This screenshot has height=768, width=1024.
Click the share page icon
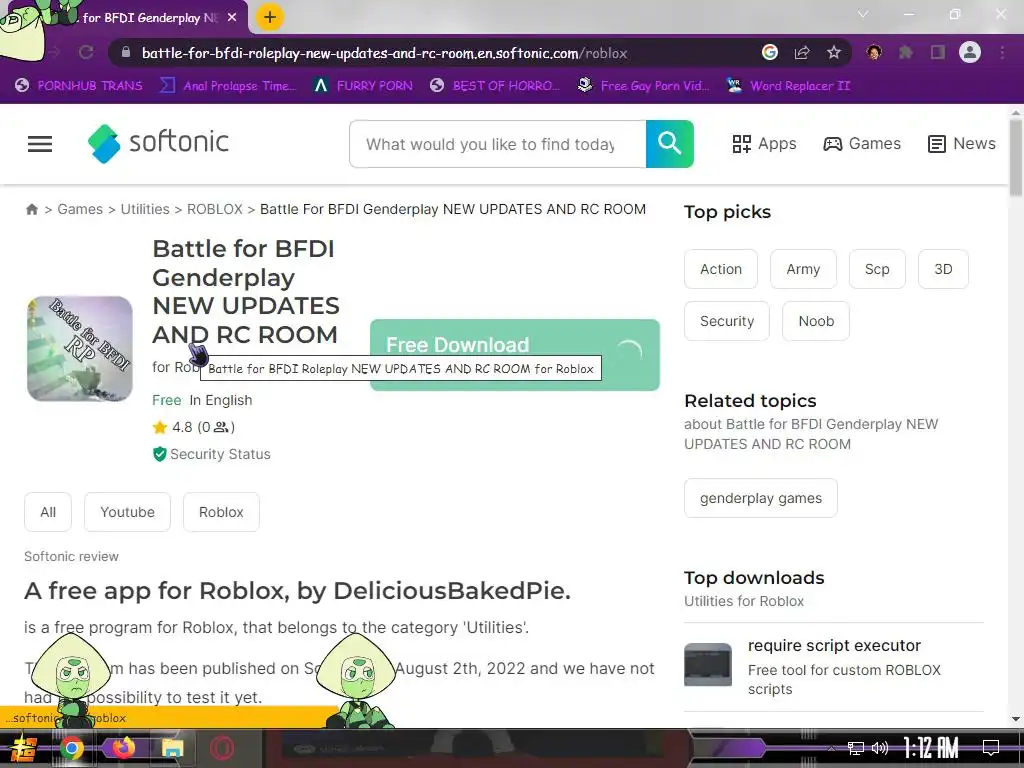point(802,52)
